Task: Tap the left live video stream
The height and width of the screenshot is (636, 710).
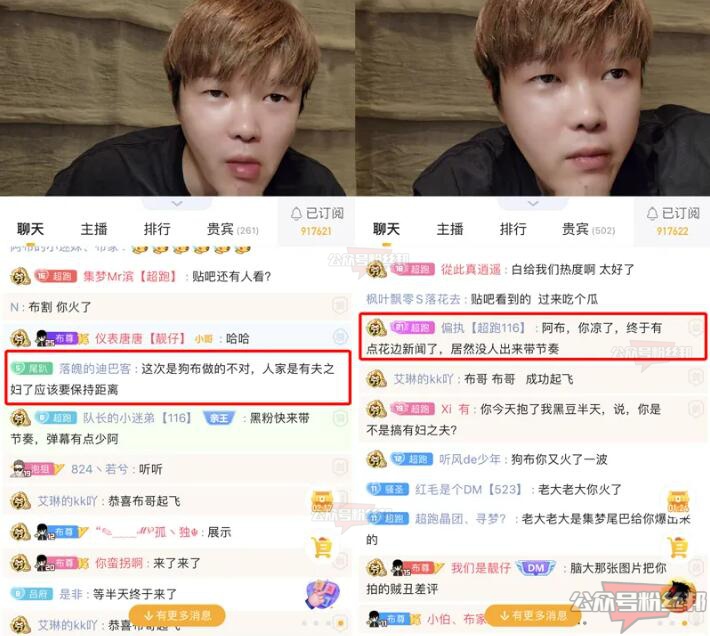Action: coord(177,98)
